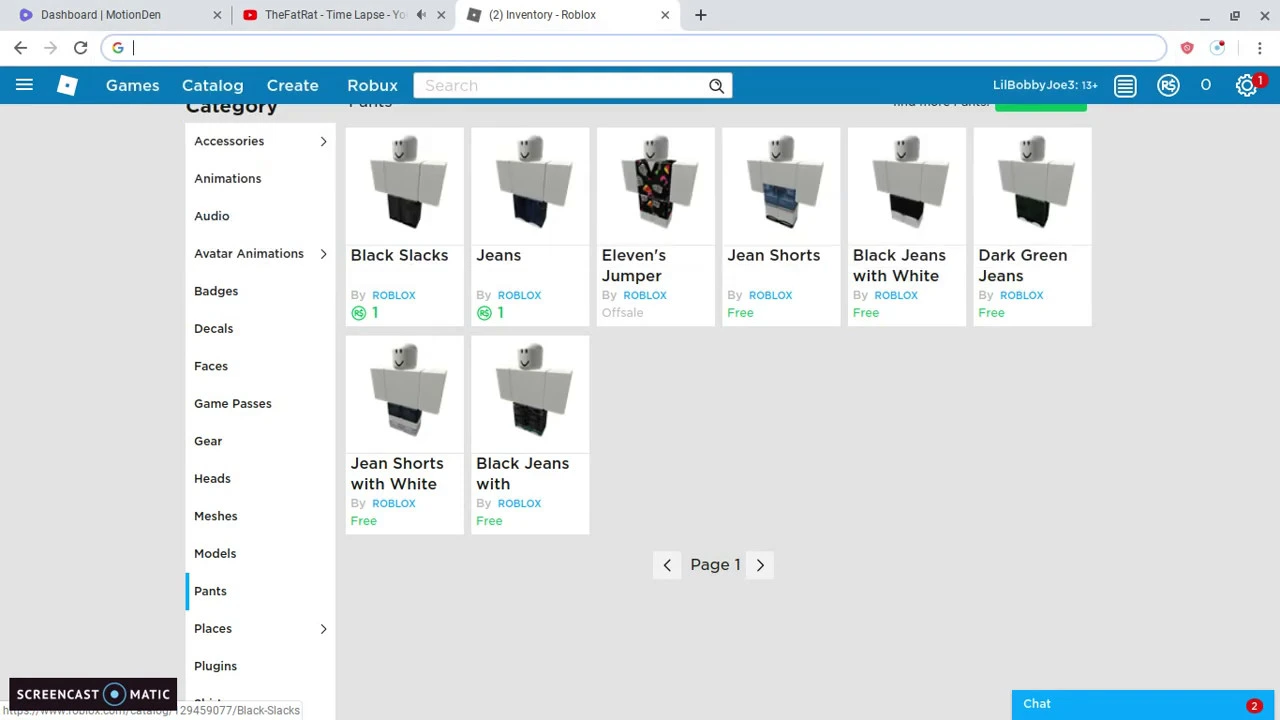
Task: Open the settings gear icon
Action: [1246, 86]
